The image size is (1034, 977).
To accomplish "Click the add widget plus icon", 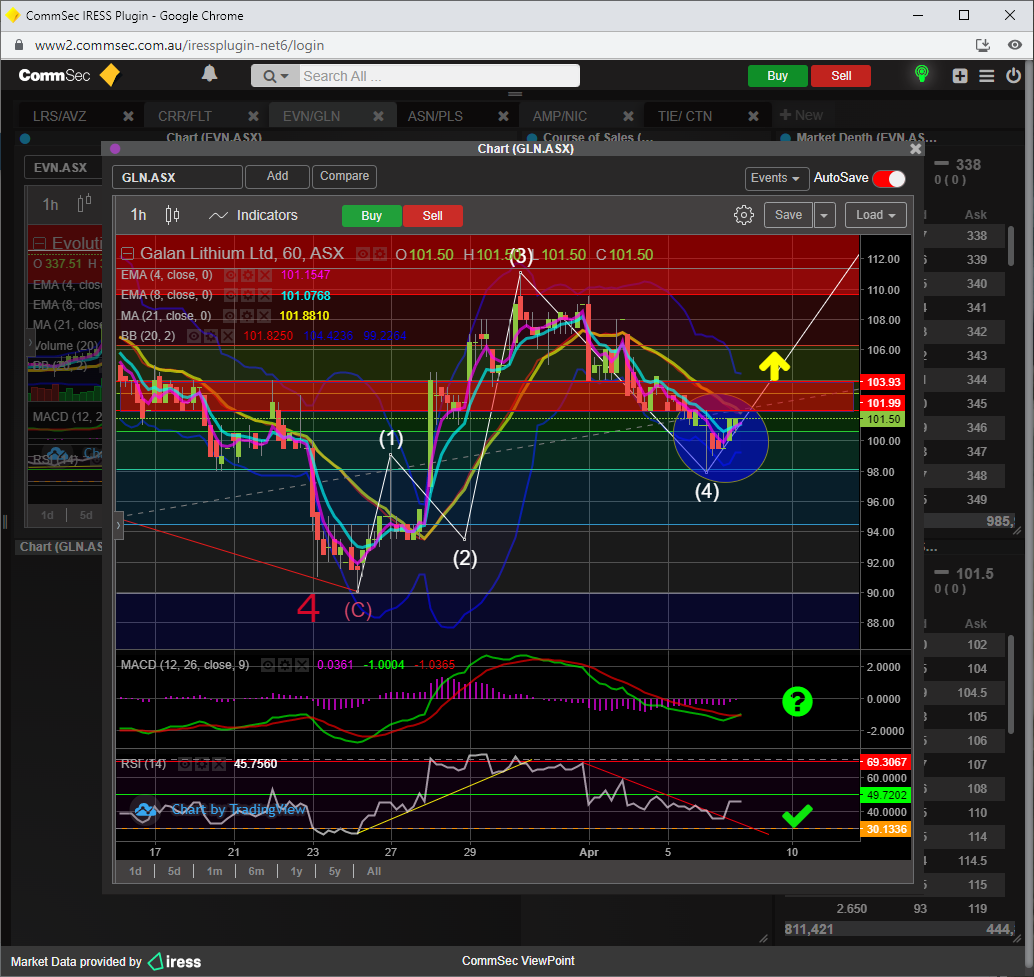I will (x=960, y=76).
